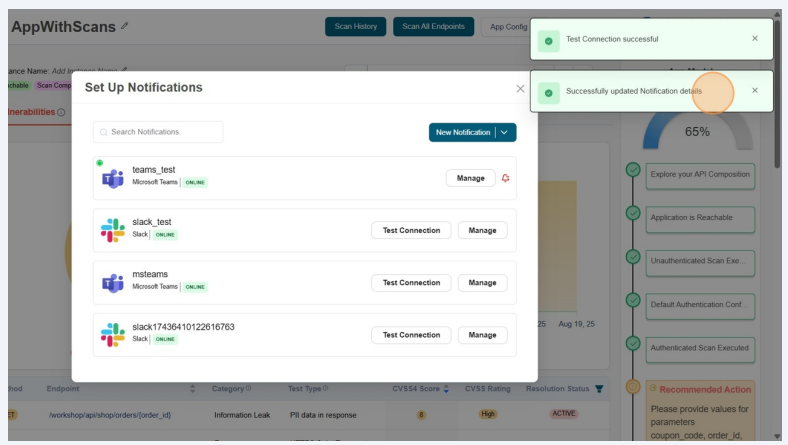Test connection for slack17436410122616763
The image size is (788, 445).
[x=411, y=335]
